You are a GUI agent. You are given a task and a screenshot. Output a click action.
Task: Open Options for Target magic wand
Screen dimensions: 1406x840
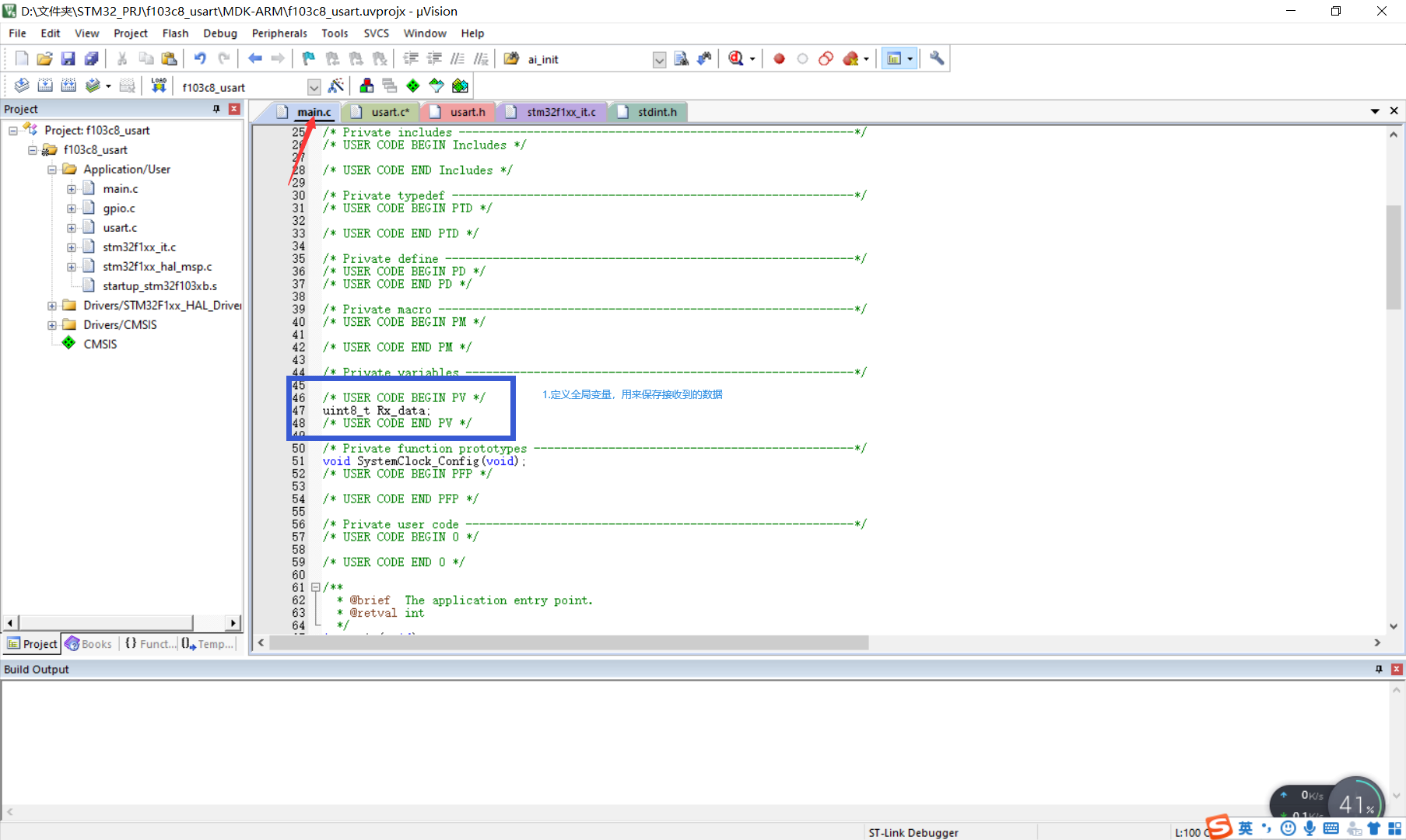[x=336, y=86]
